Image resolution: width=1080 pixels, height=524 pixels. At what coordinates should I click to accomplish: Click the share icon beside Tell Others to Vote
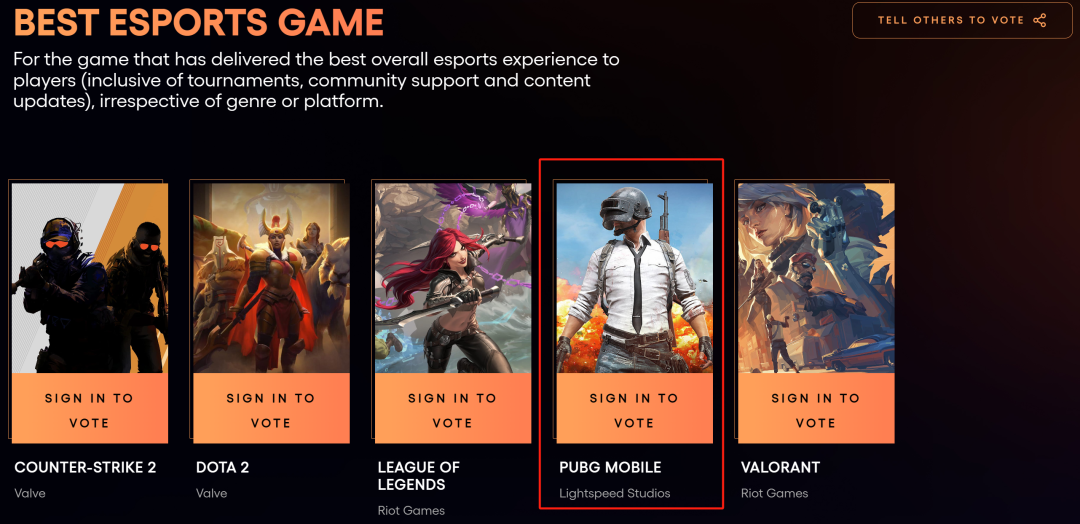1039,20
